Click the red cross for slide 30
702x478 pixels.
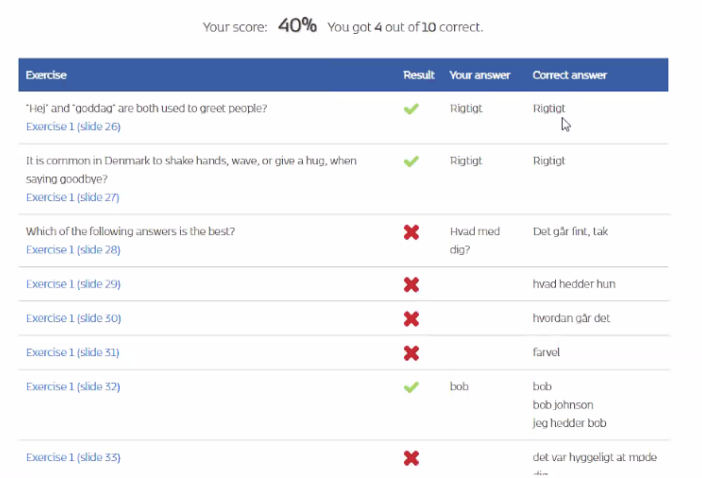[411, 319]
